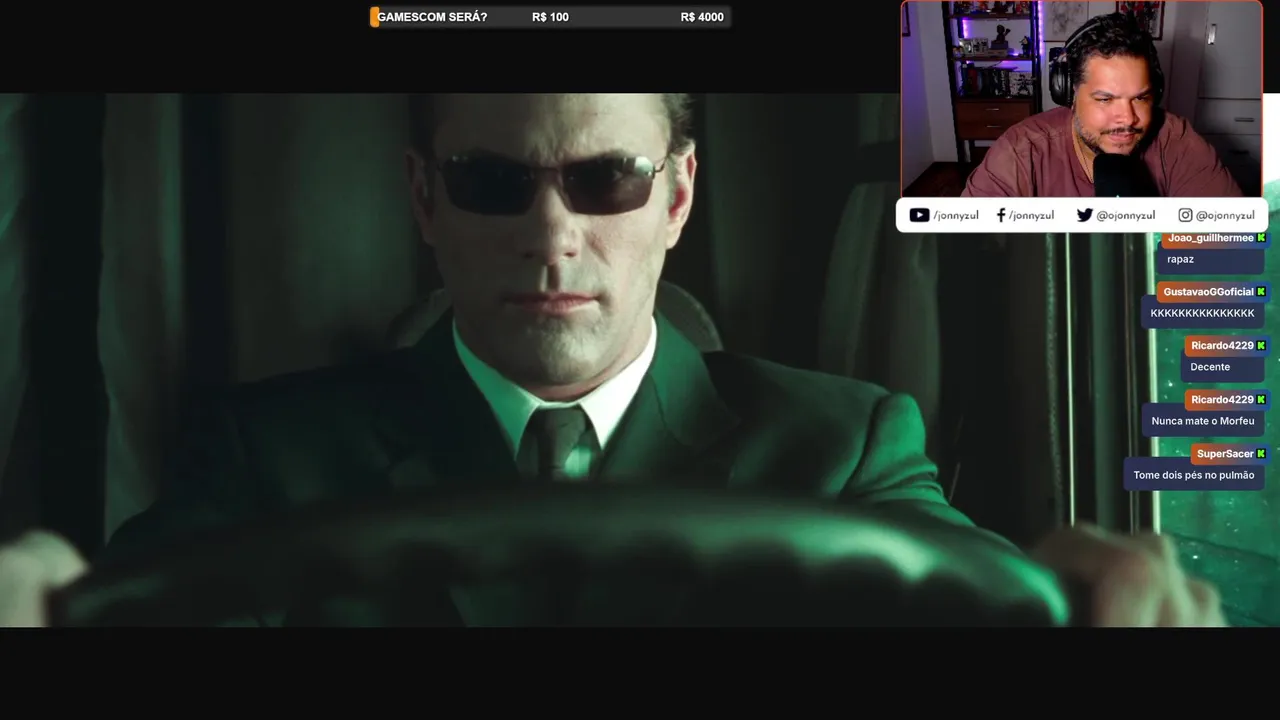
Task: Click the green badge beside GustavaoGGoficial
Action: (x=1261, y=292)
